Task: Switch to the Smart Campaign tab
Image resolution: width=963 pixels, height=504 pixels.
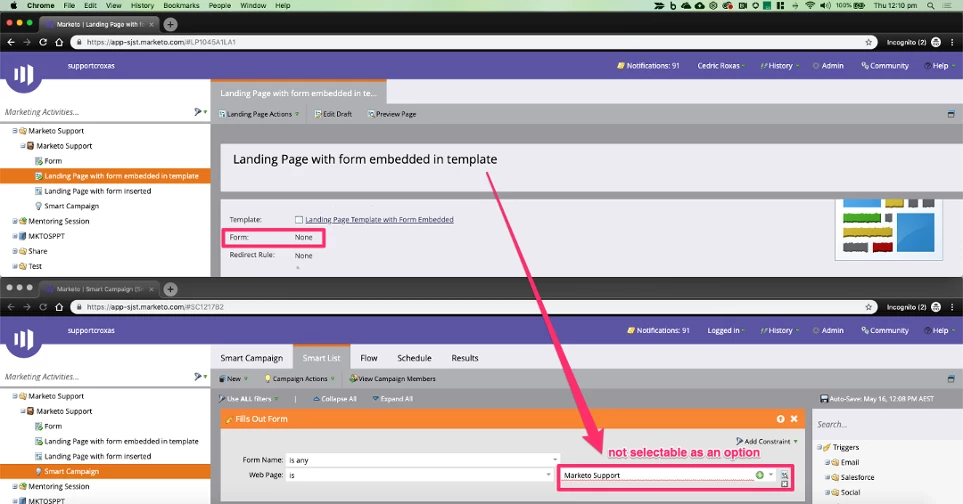Action: point(252,358)
